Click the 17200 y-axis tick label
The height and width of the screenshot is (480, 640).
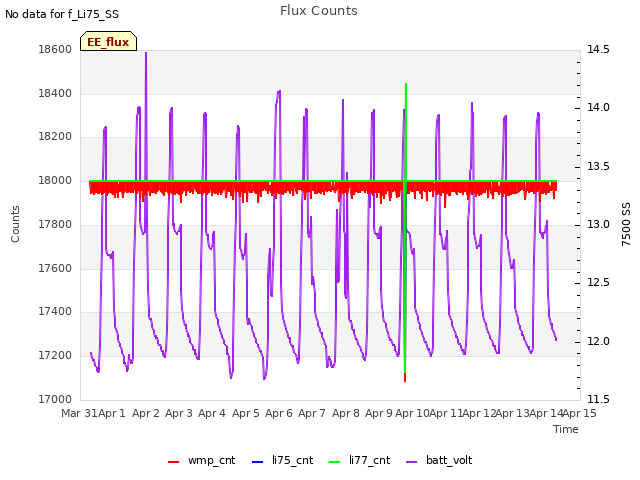tap(55, 355)
